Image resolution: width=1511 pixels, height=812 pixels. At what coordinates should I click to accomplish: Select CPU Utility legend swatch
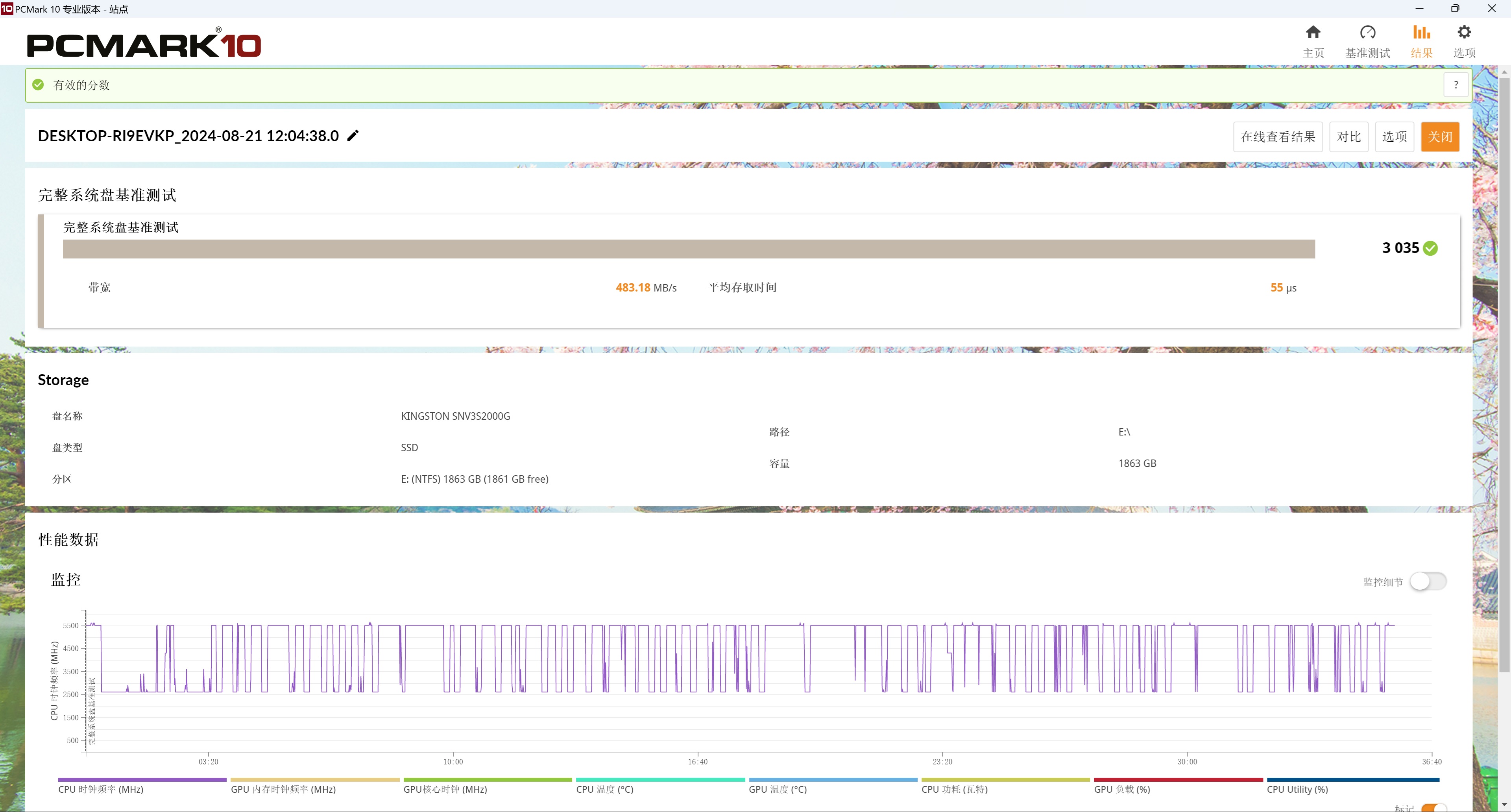tap(1353, 780)
